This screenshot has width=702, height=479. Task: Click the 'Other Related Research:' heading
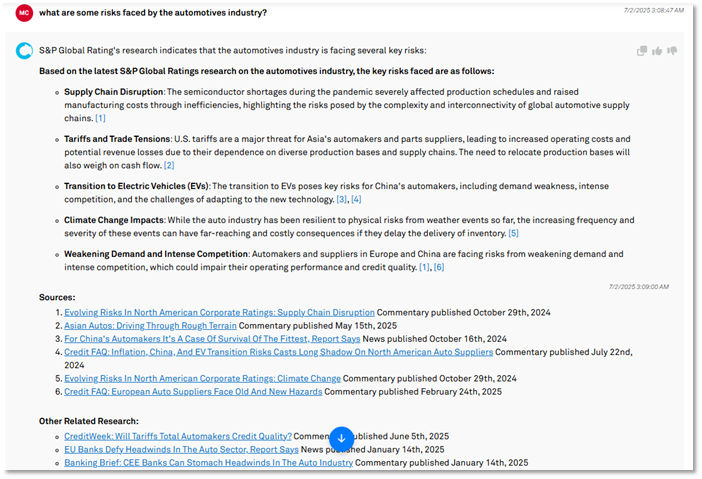click(x=89, y=421)
